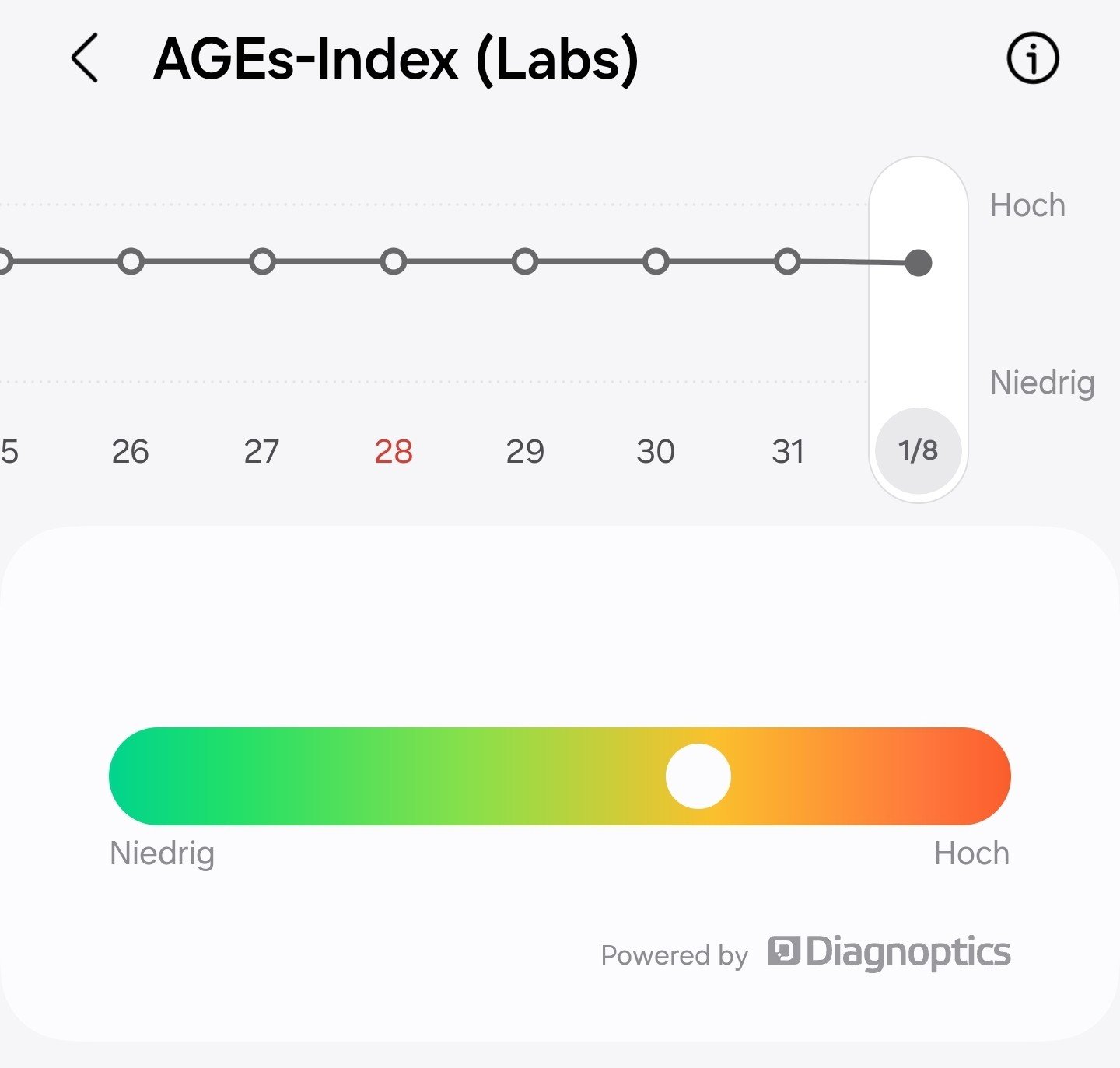This screenshot has height=1068, width=1120.
Task: Tap the white AGEs index slider knob
Action: [x=698, y=776]
